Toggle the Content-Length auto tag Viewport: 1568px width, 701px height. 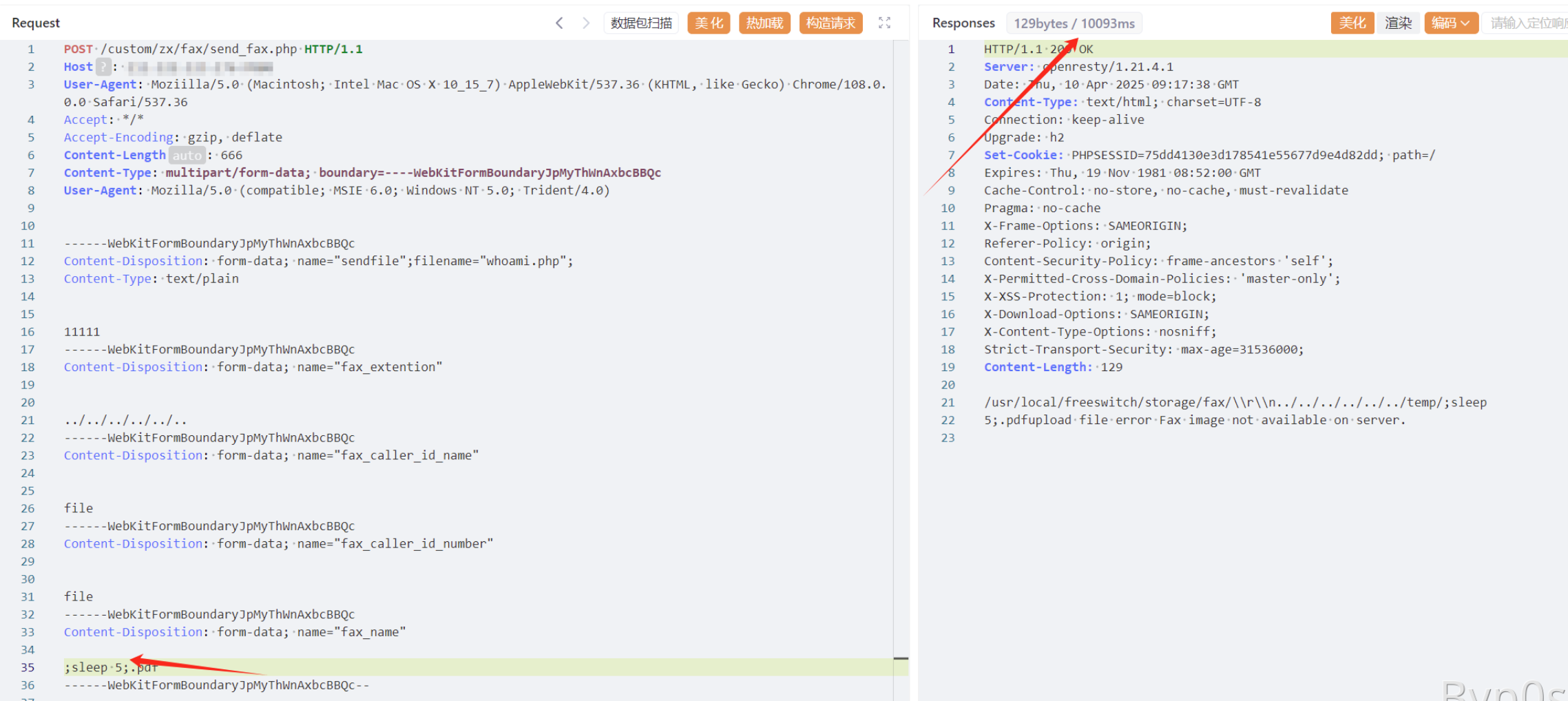pyautogui.click(x=187, y=155)
